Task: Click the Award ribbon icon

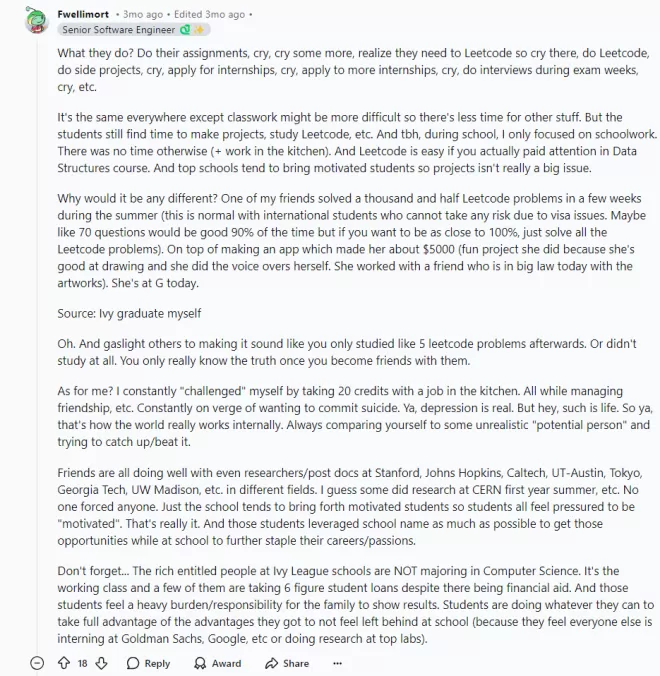Action: tap(200, 663)
